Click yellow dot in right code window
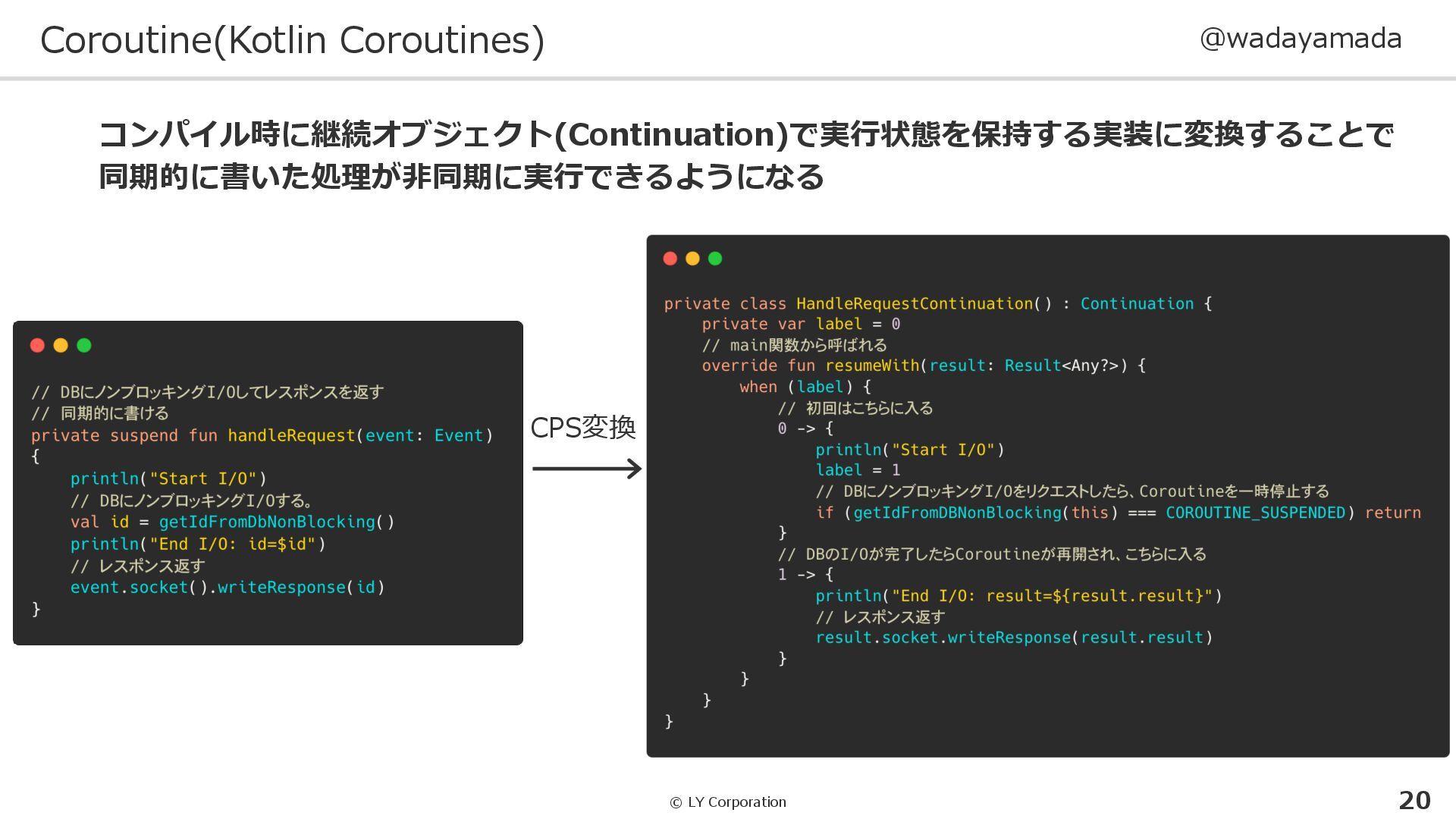Viewport: 1456px width, 819px height. [x=692, y=259]
